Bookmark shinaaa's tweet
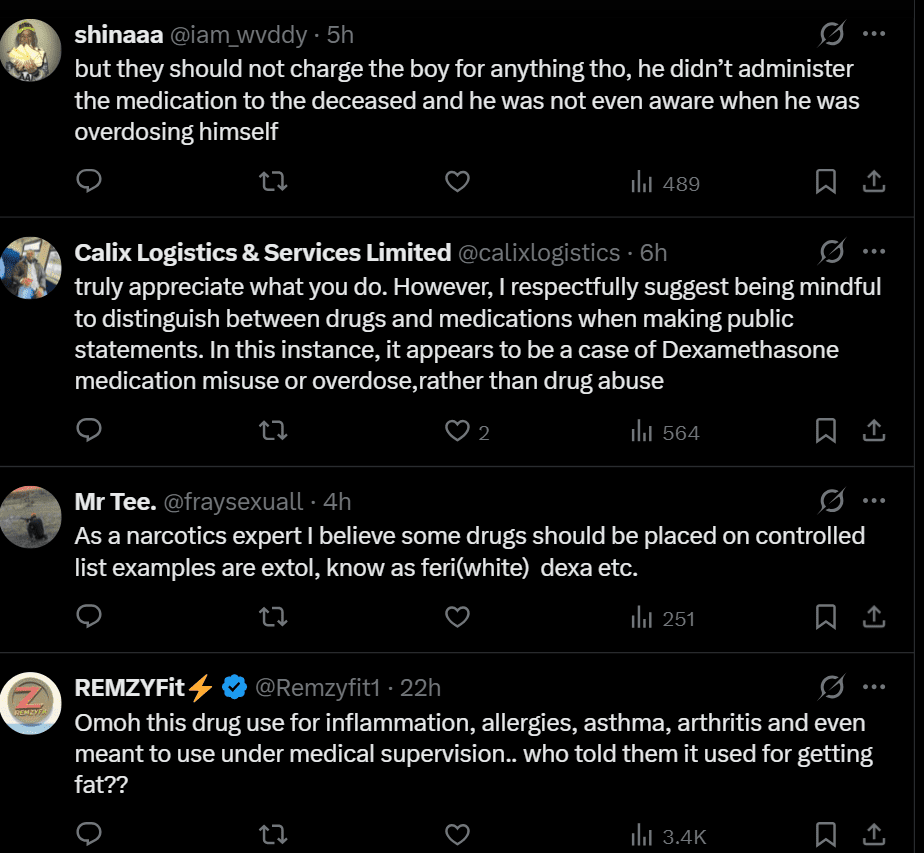Viewport: 924px width, 853px height. coord(826,182)
